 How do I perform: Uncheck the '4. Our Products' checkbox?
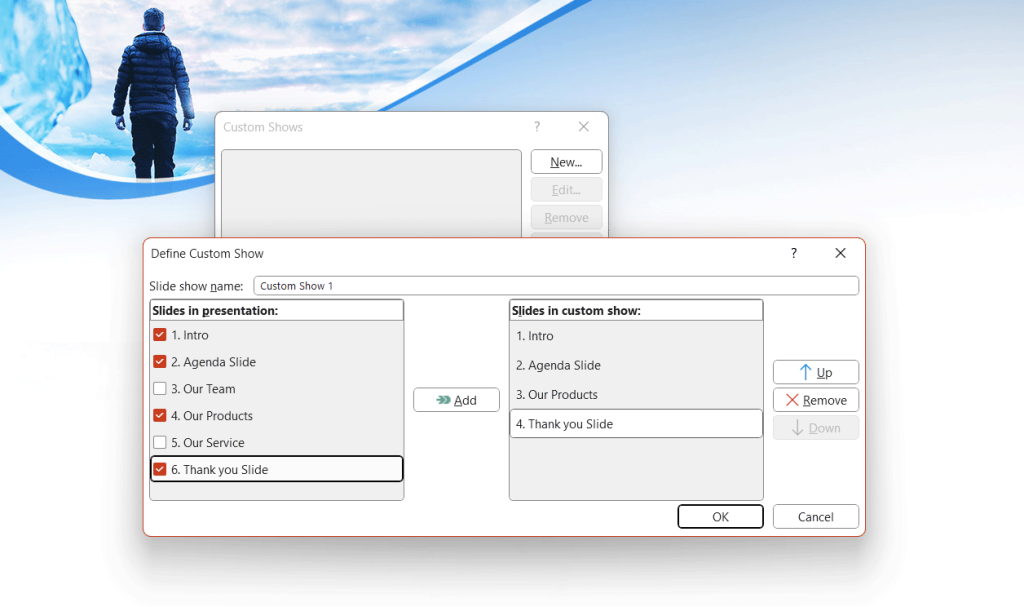click(158, 416)
